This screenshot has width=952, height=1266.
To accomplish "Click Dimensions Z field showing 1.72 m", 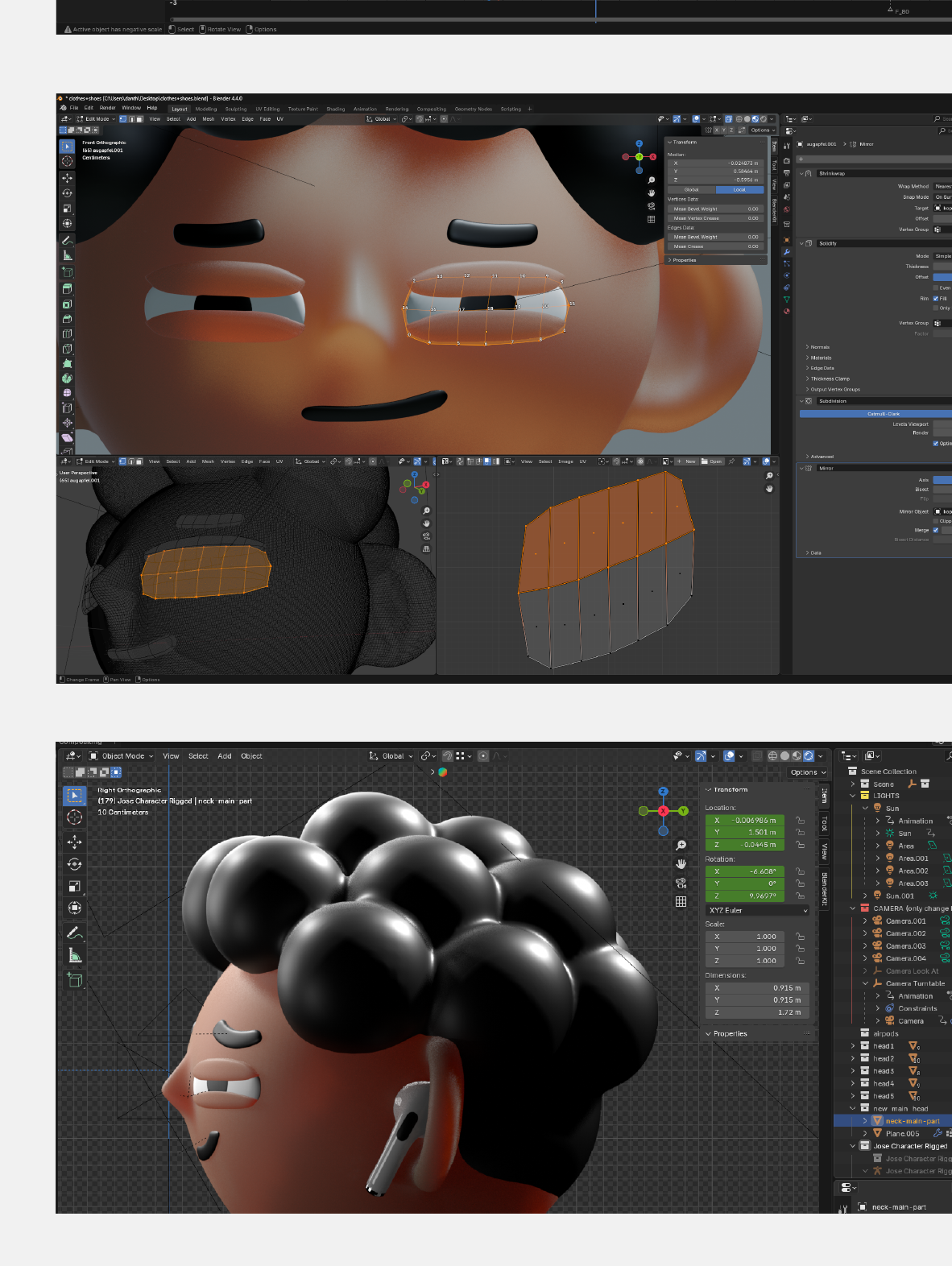I will pyautogui.click(x=757, y=1012).
